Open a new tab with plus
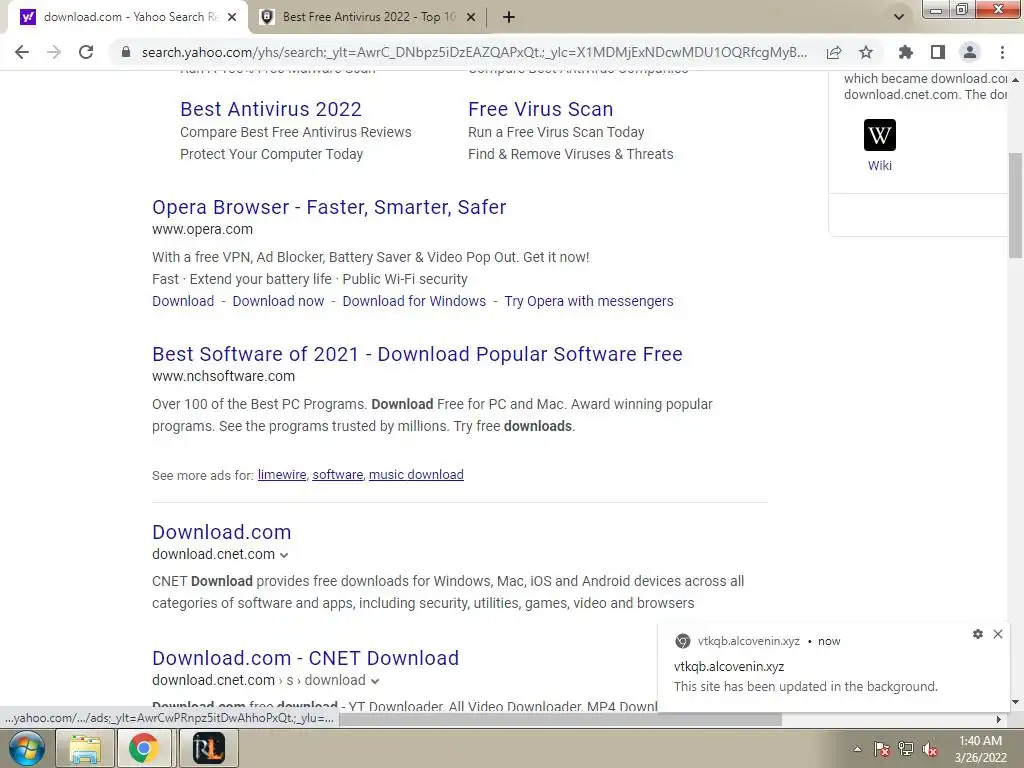Screen dimensions: 1024x768 coord(509,18)
